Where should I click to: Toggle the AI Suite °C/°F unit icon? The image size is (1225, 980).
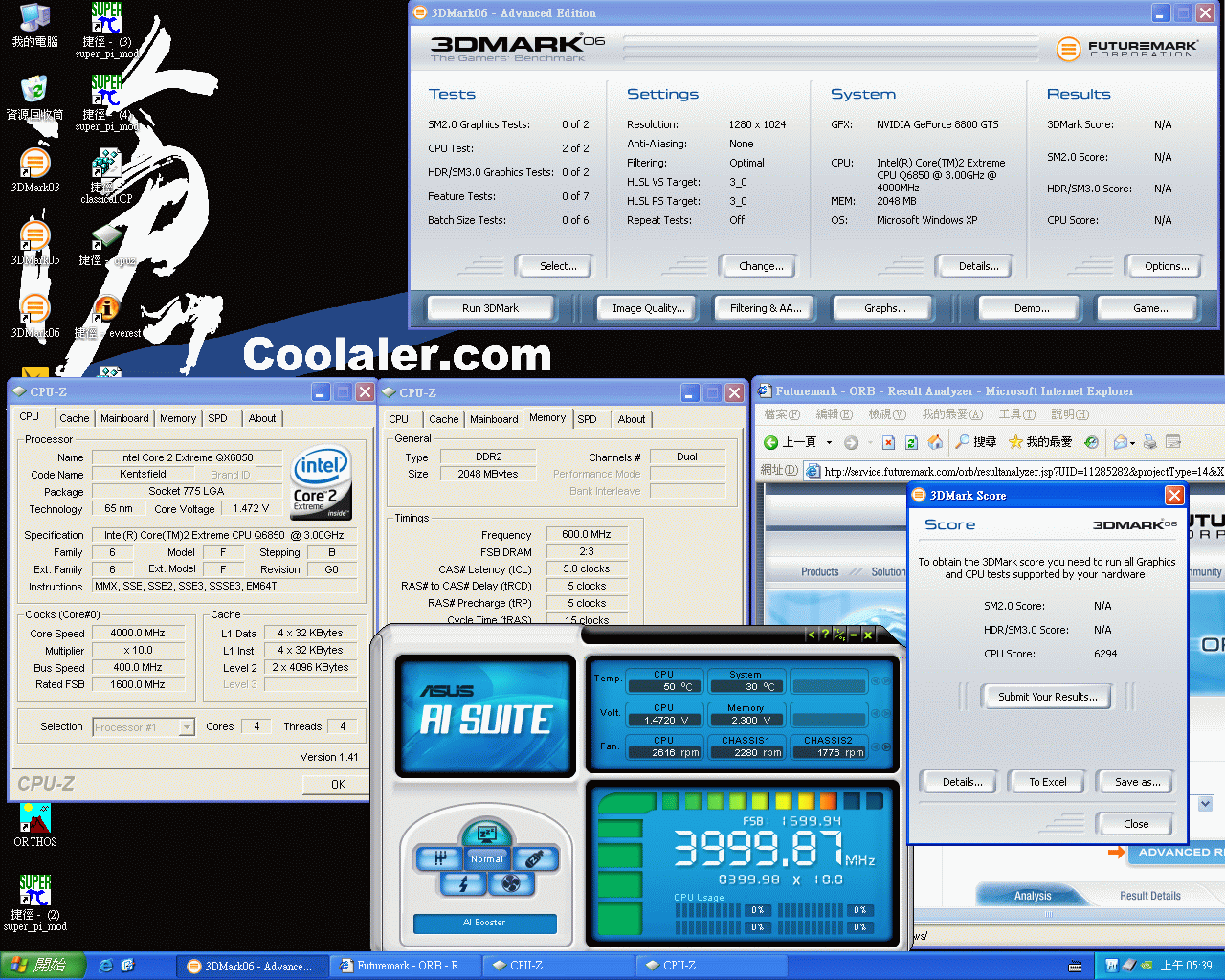(x=839, y=635)
